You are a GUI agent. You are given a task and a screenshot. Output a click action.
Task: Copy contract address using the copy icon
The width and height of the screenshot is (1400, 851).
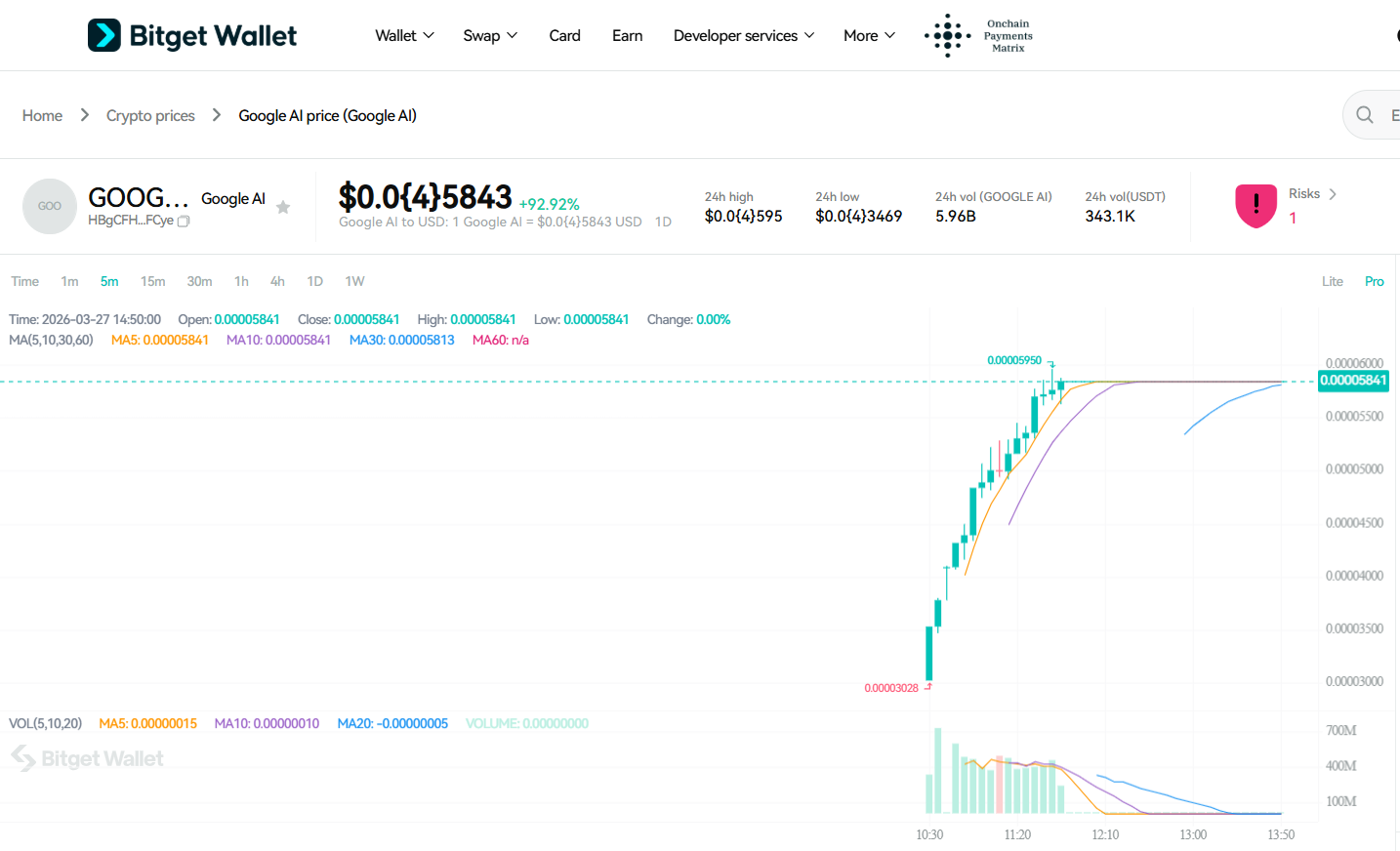point(183,221)
